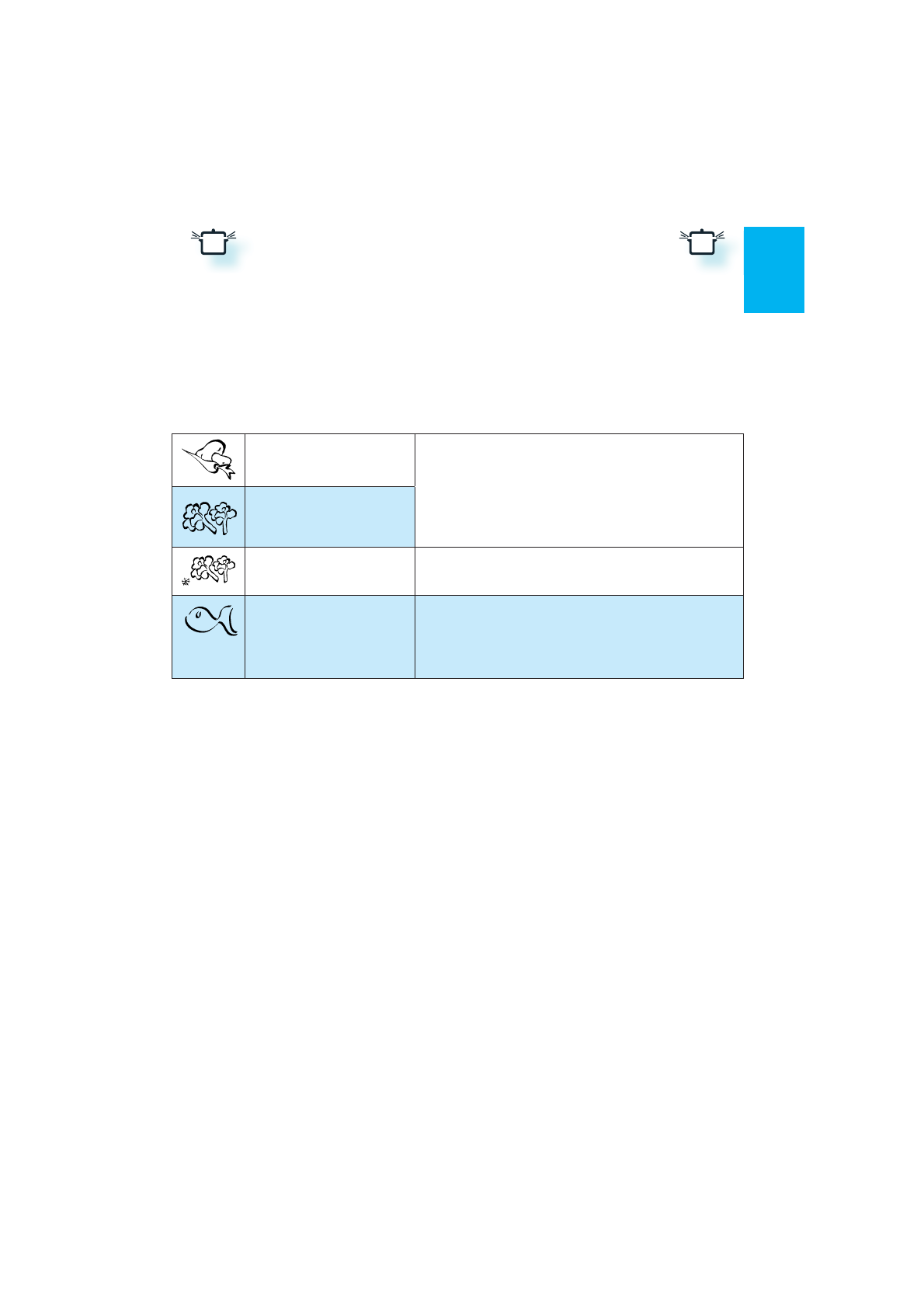Click the left steaming pot icon
The image size is (924, 1308).
click(214, 242)
